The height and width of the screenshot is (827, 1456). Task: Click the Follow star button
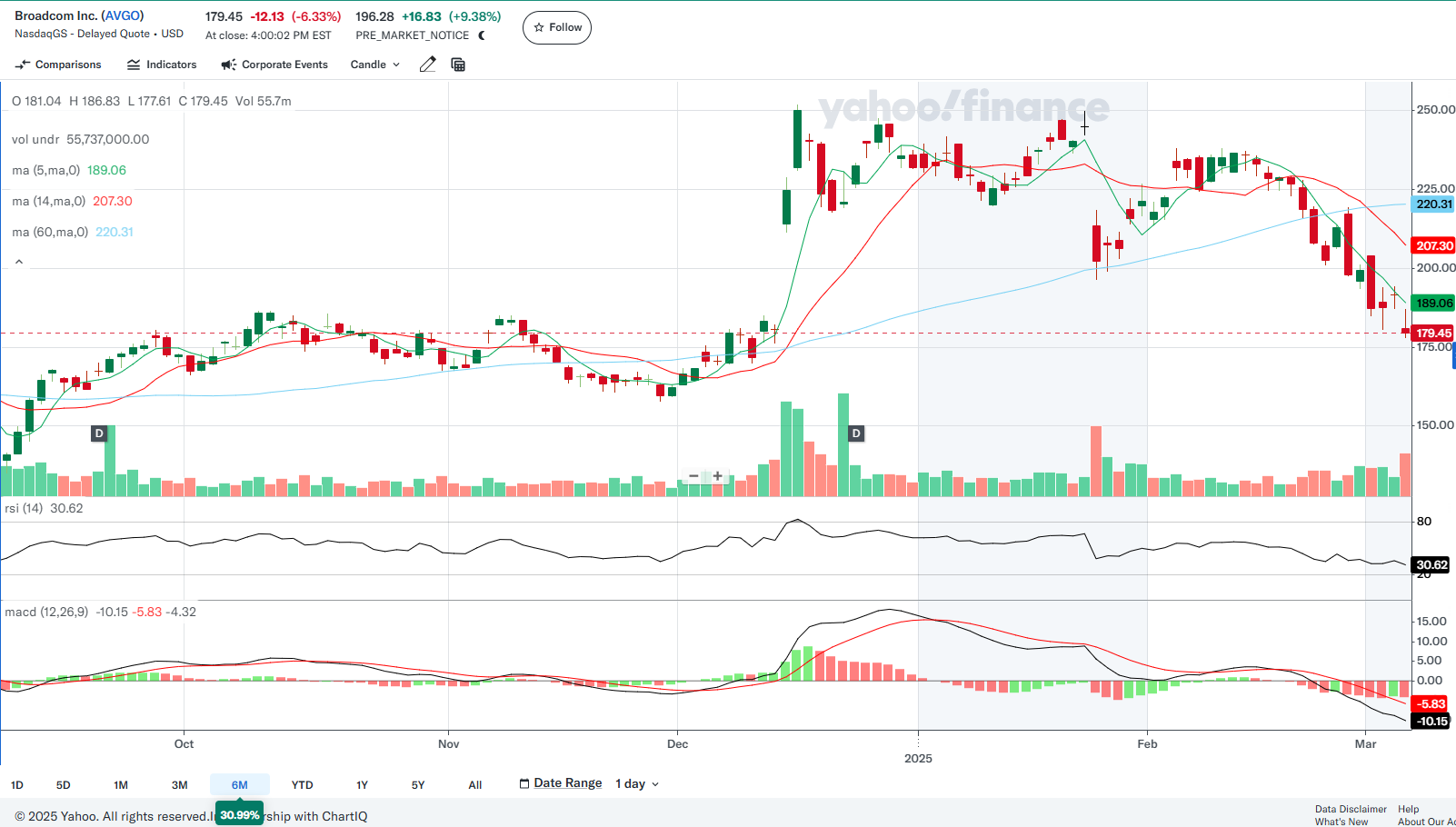(557, 27)
